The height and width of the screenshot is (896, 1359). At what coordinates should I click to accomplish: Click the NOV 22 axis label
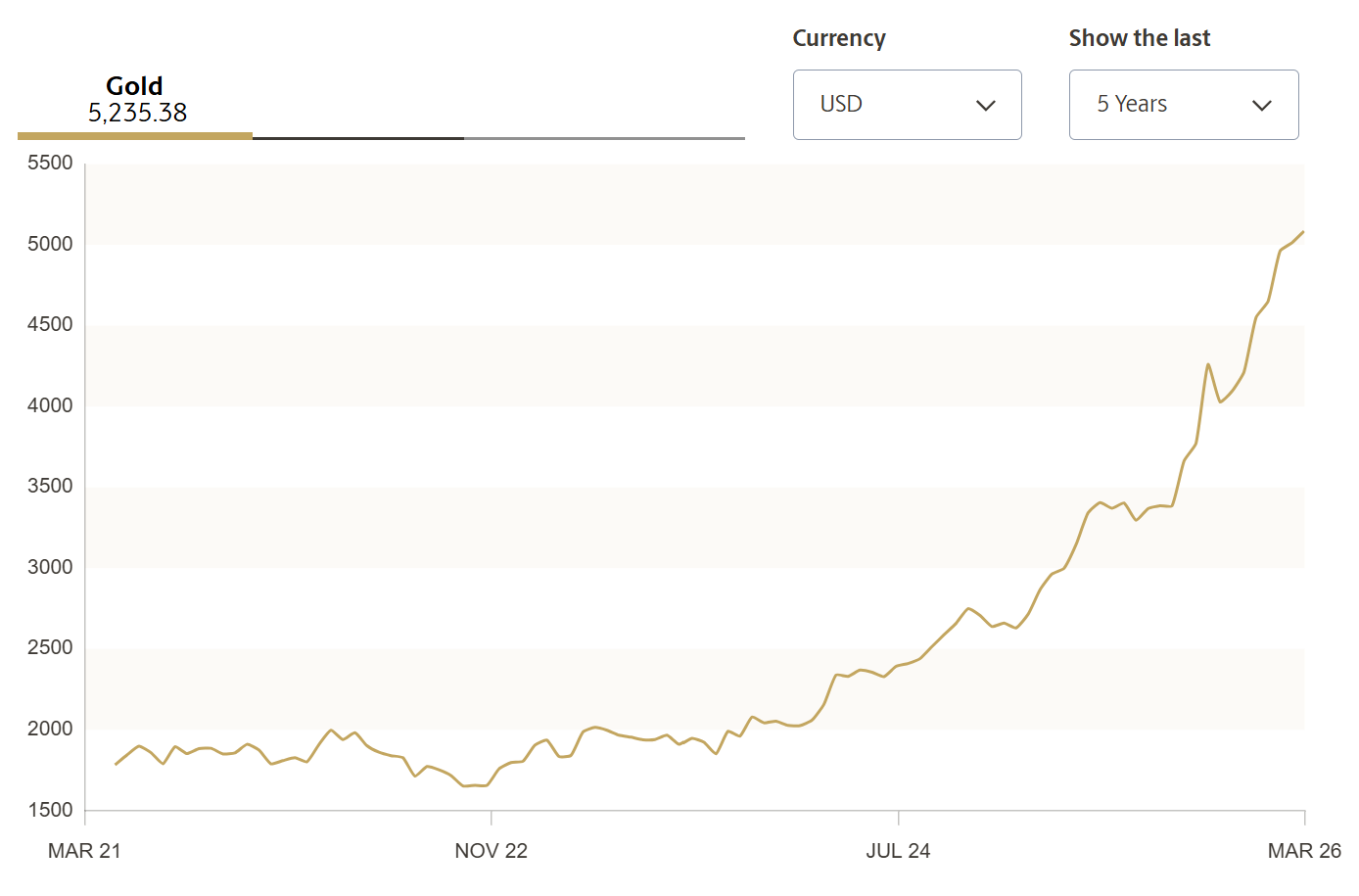click(x=490, y=851)
